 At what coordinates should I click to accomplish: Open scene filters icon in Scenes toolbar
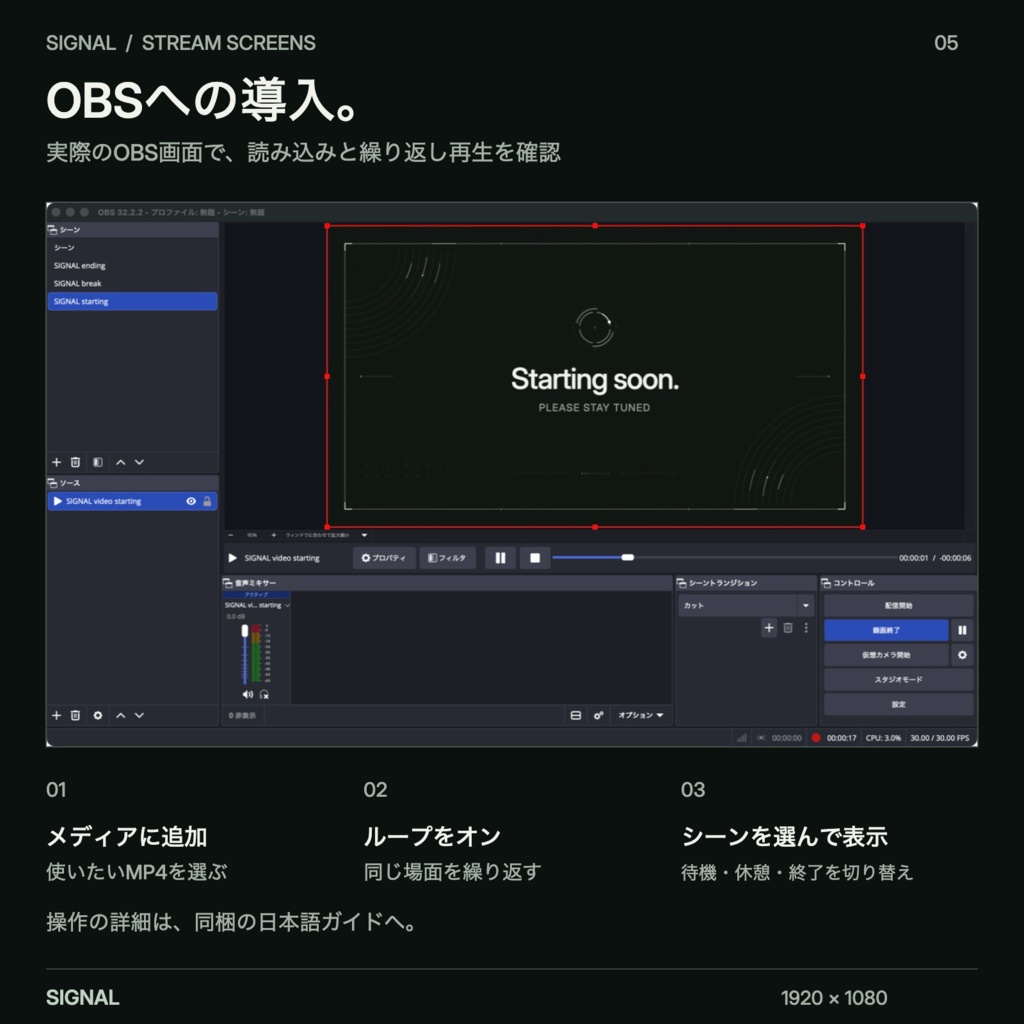tap(97, 462)
